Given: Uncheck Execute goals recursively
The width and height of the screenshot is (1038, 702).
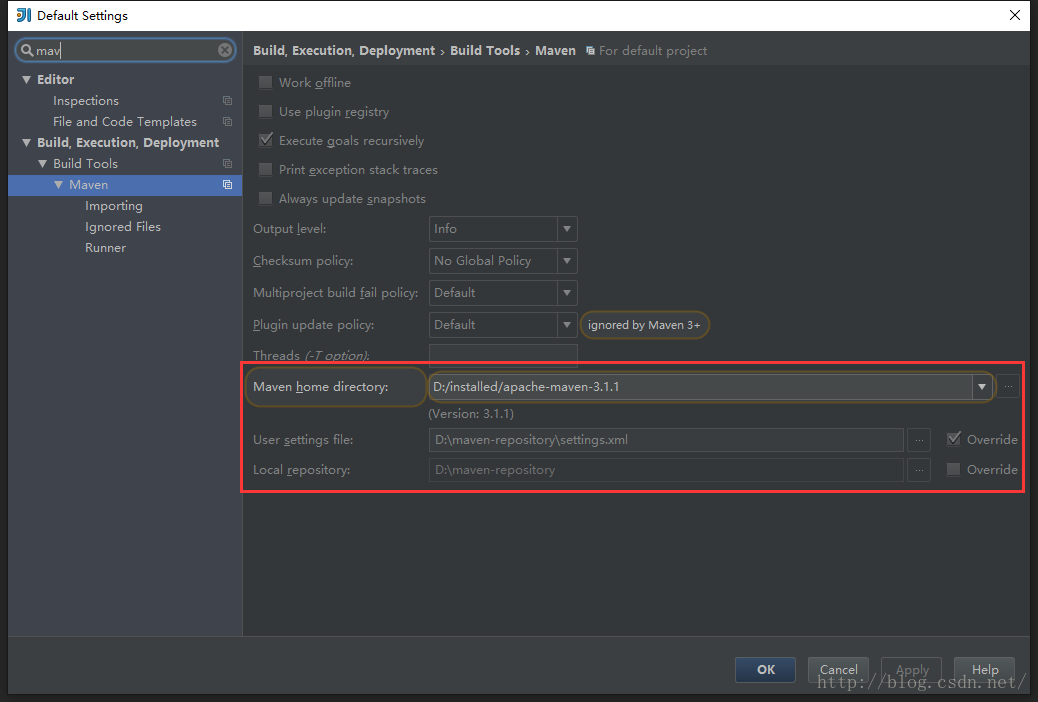Looking at the screenshot, I should pyautogui.click(x=265, y=140).
